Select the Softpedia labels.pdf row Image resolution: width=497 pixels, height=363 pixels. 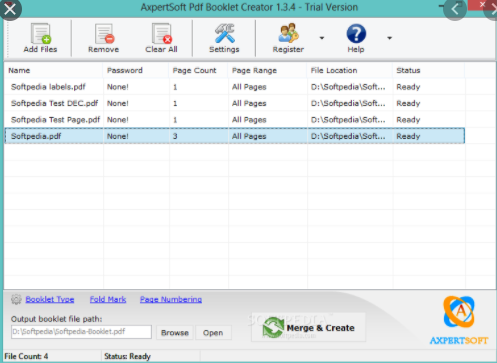click(234, 87)
